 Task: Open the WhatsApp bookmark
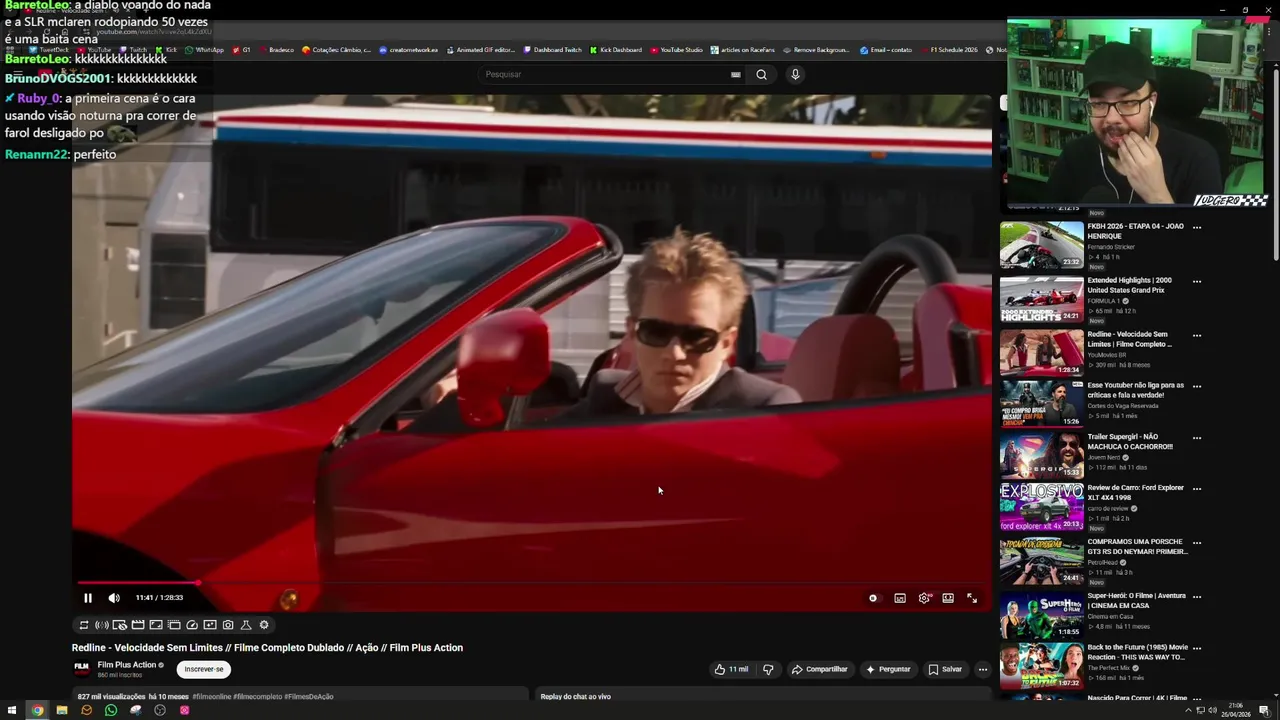(205, 50)
